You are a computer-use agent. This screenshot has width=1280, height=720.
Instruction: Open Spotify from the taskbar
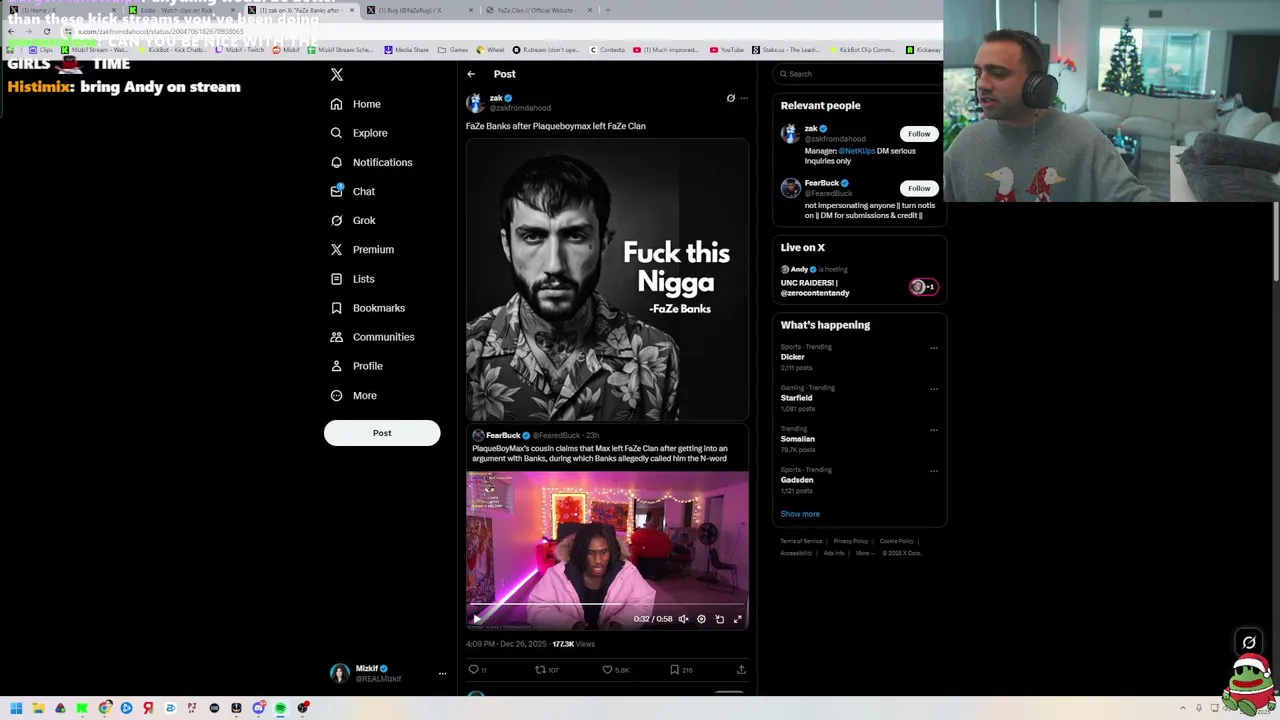click(x=280, y=708)
